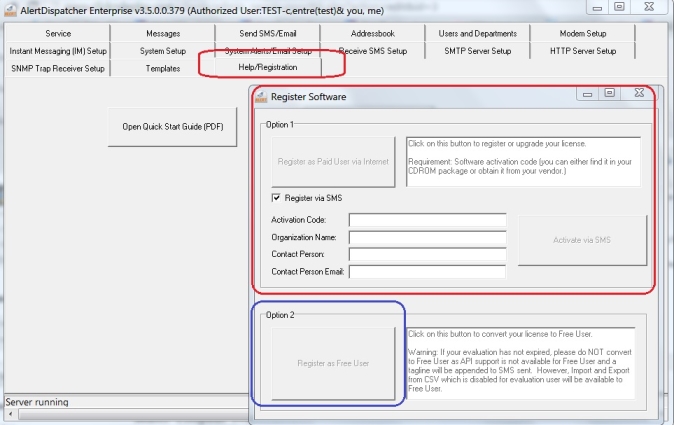Viewport: 674px width, 425px height.
Task: Maximize the AlertDispatcher main window
Action: click(619, 7)
